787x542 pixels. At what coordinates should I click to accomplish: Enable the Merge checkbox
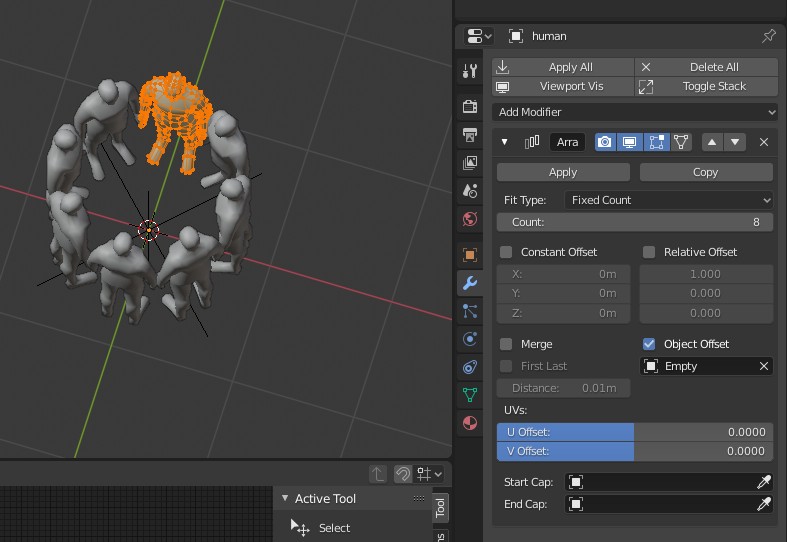[506, 344]
